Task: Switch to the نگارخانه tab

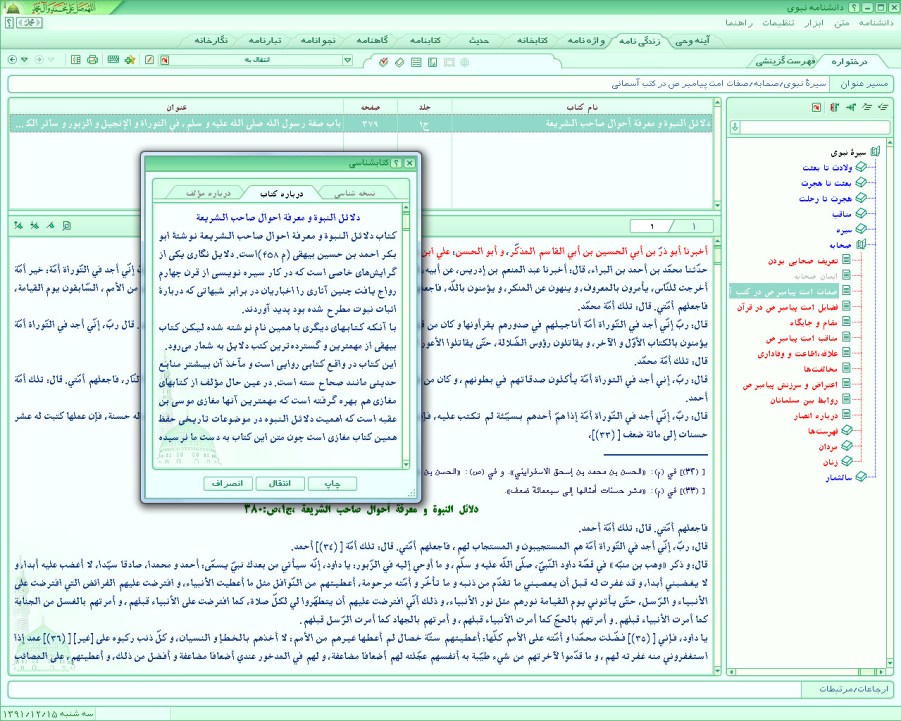Action: pyautogui.click(x=211, y=41)
